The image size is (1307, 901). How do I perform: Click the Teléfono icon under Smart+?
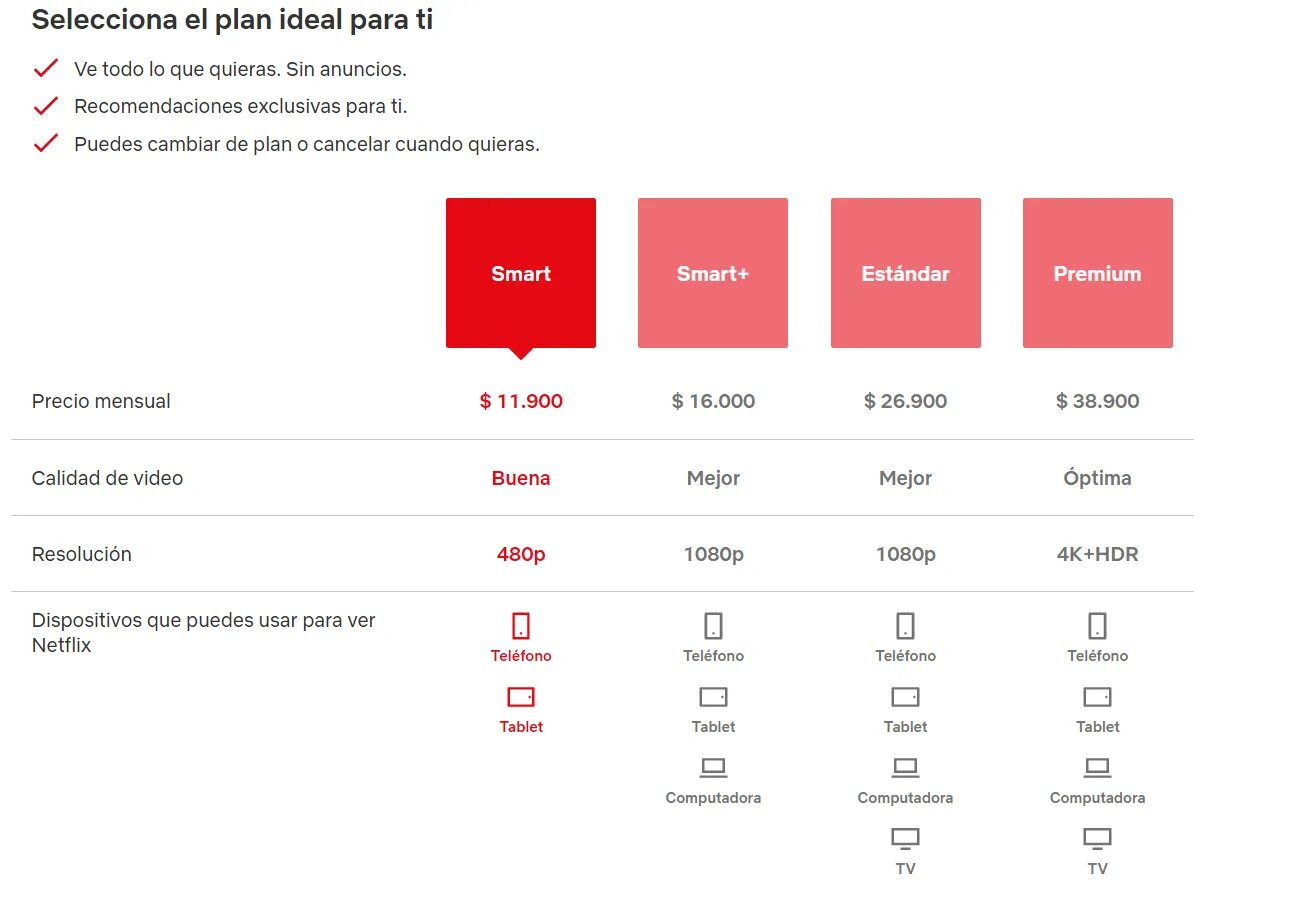tap(713, 626)
